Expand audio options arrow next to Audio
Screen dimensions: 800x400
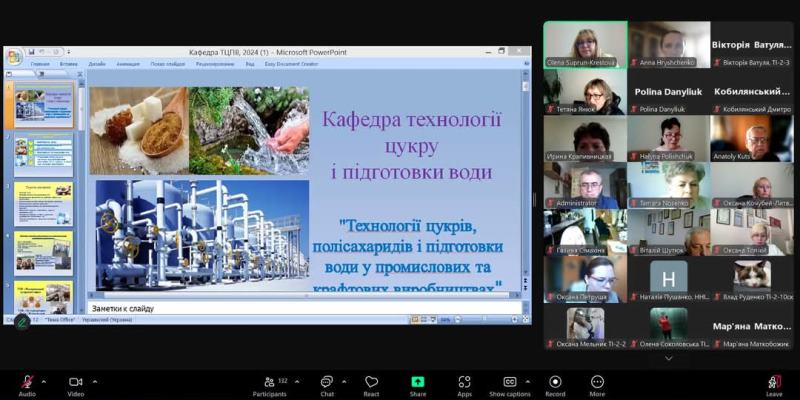tap(43, 381)
